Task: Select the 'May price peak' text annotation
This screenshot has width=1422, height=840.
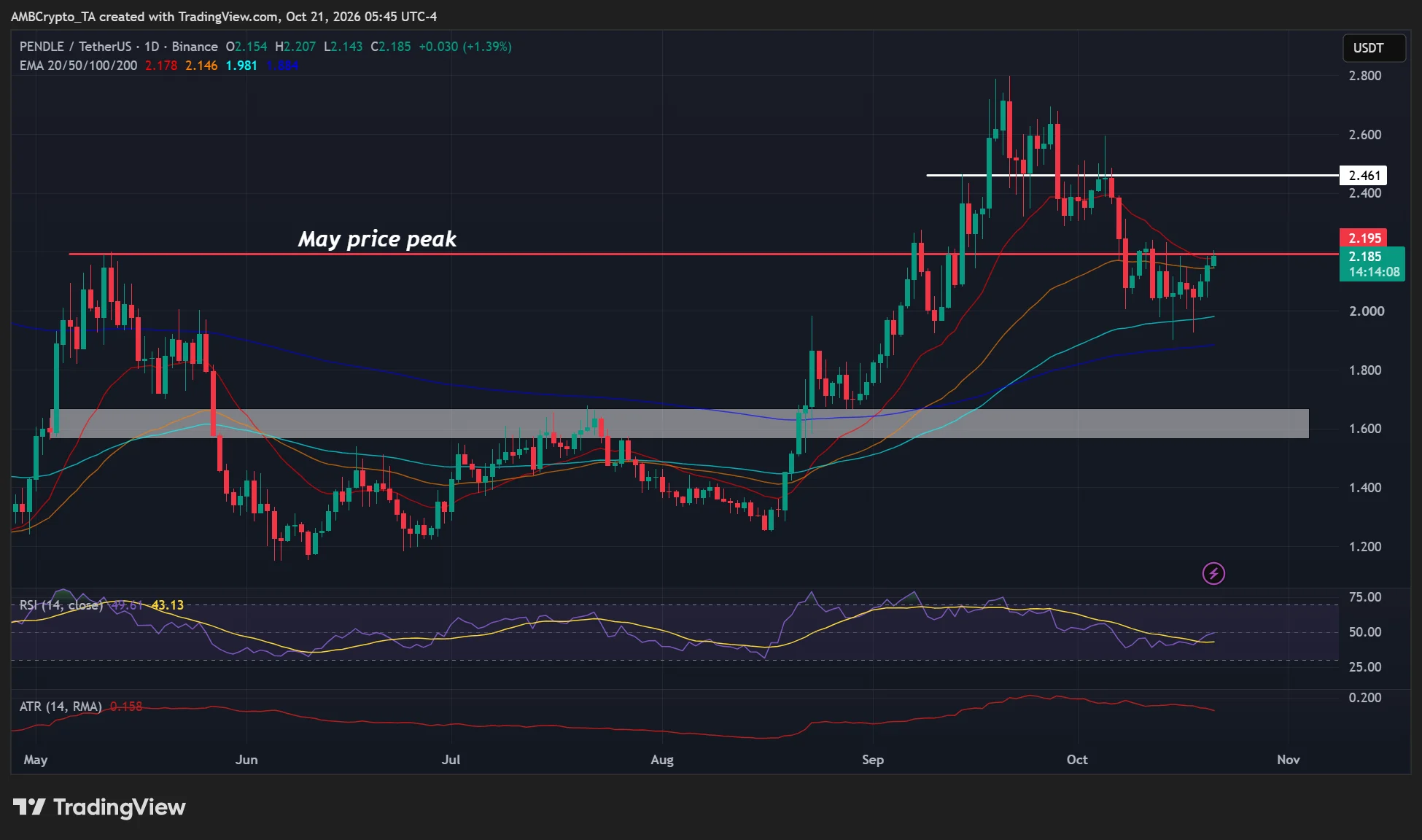Action: pos(377,239)
